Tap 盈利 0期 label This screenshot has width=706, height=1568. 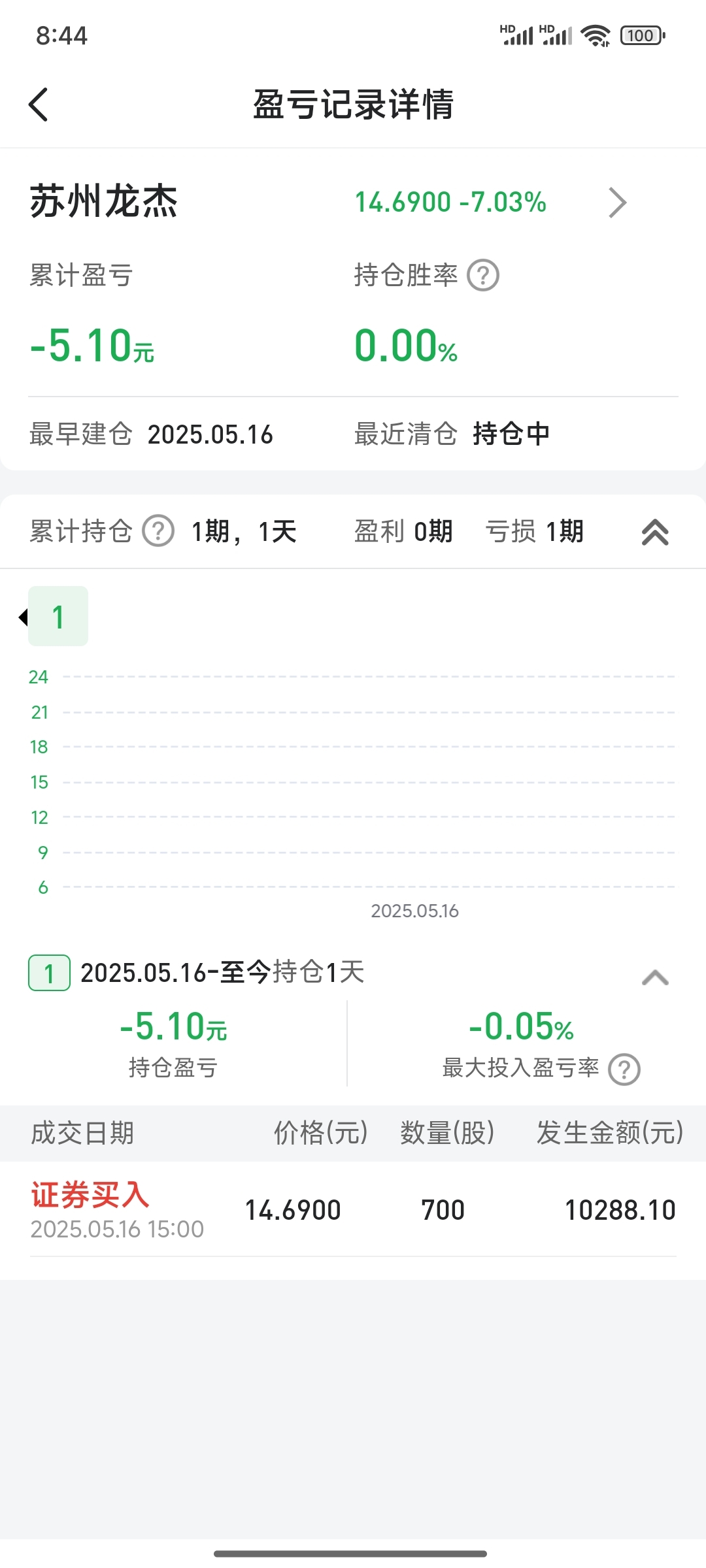[403, 531]
